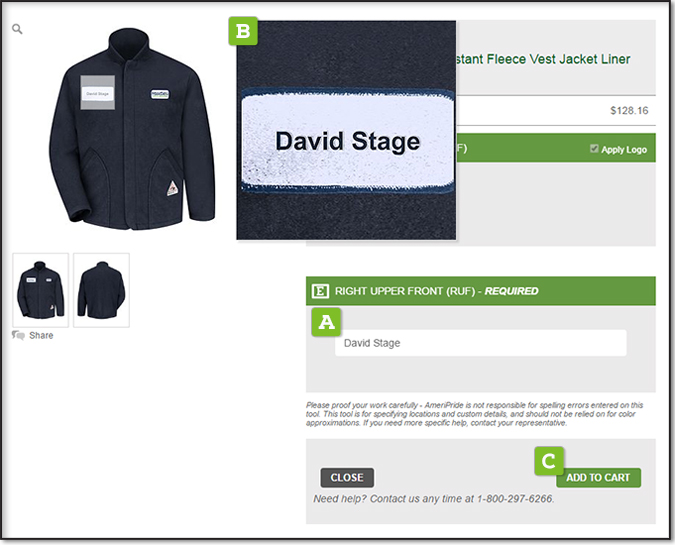This screenshot has height=545, width=675.
Task: Select the front view jacket thumbnail
Action: 40,290
